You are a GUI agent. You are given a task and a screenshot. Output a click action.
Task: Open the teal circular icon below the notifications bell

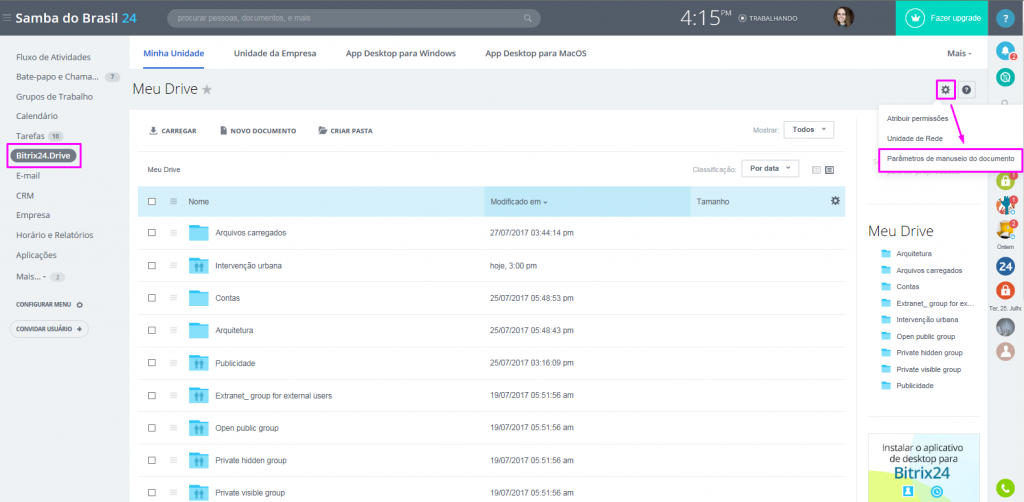1005,77
